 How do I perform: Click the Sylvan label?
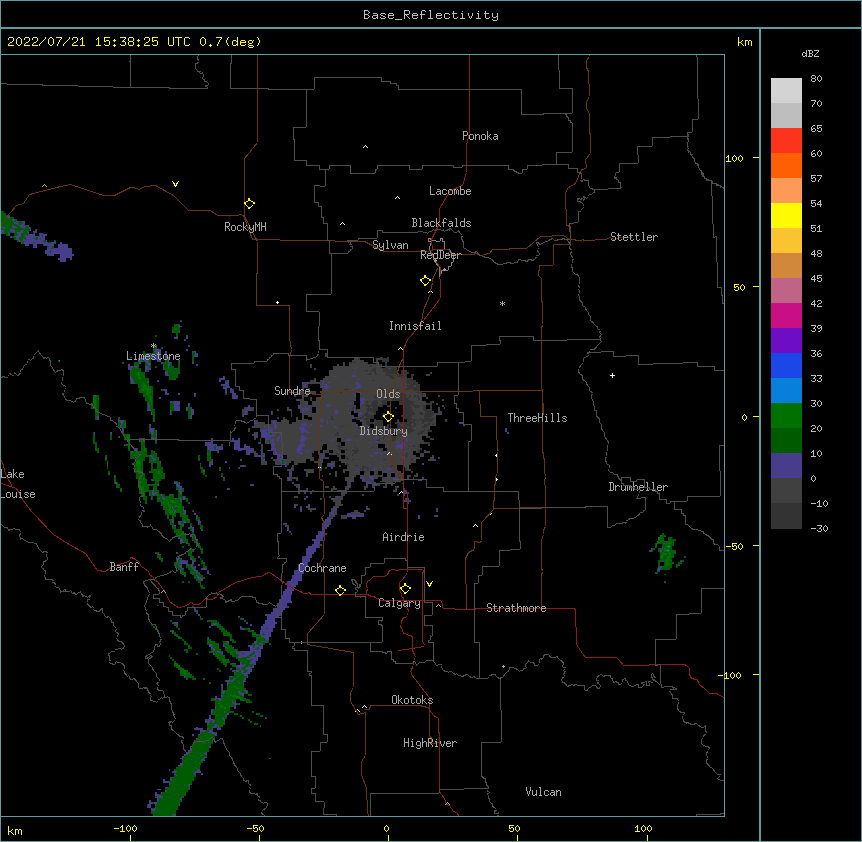[x=390, y=245]
